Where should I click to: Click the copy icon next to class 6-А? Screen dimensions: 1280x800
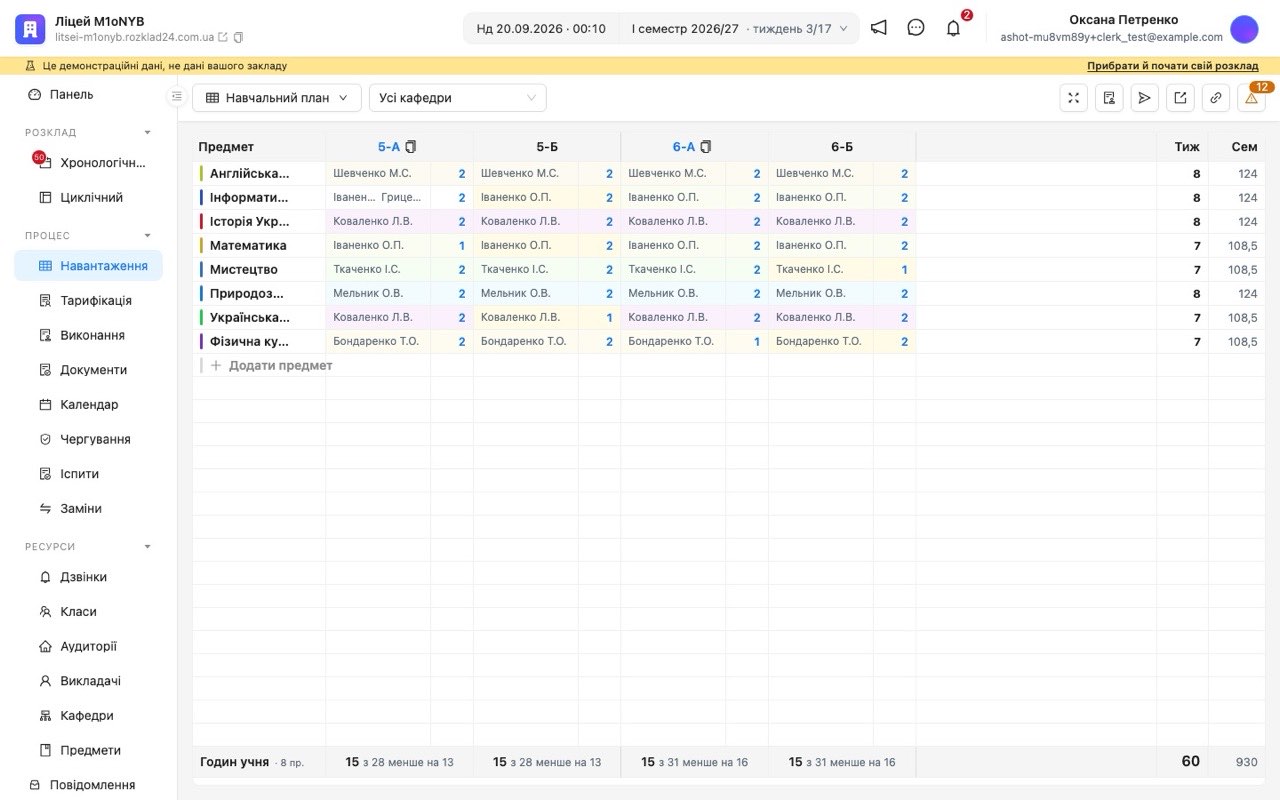pyautogui.click(x=706, y=147)
